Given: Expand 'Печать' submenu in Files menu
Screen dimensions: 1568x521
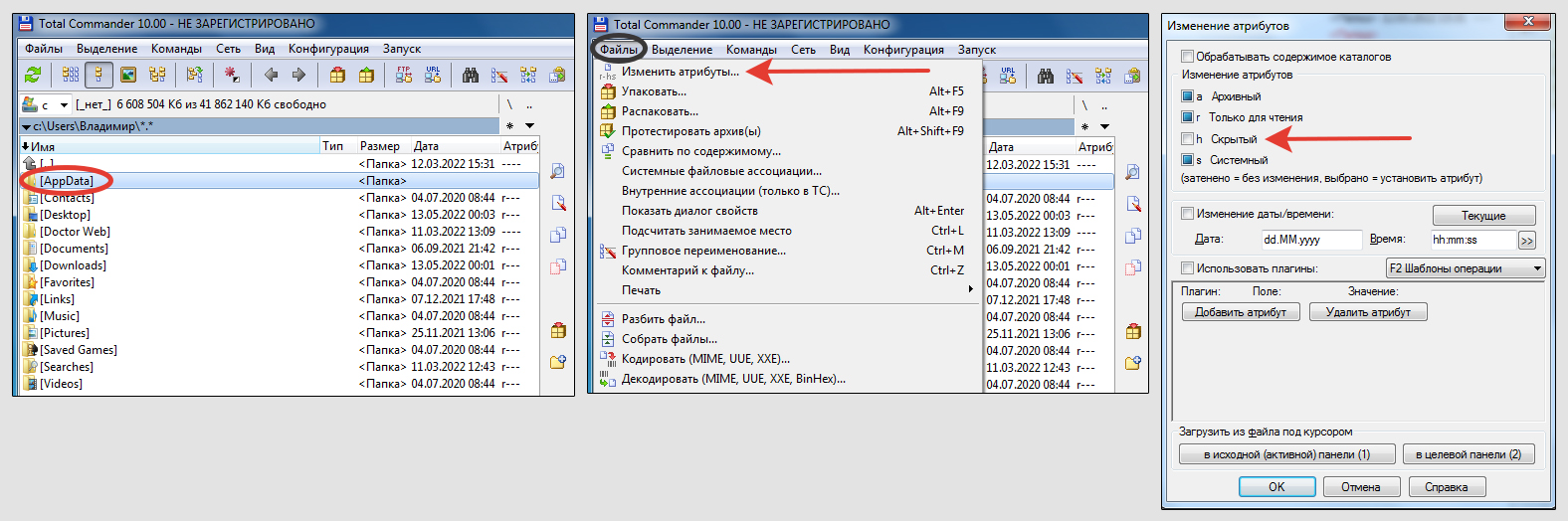Looking at the screenshot, I should point(970,290).
